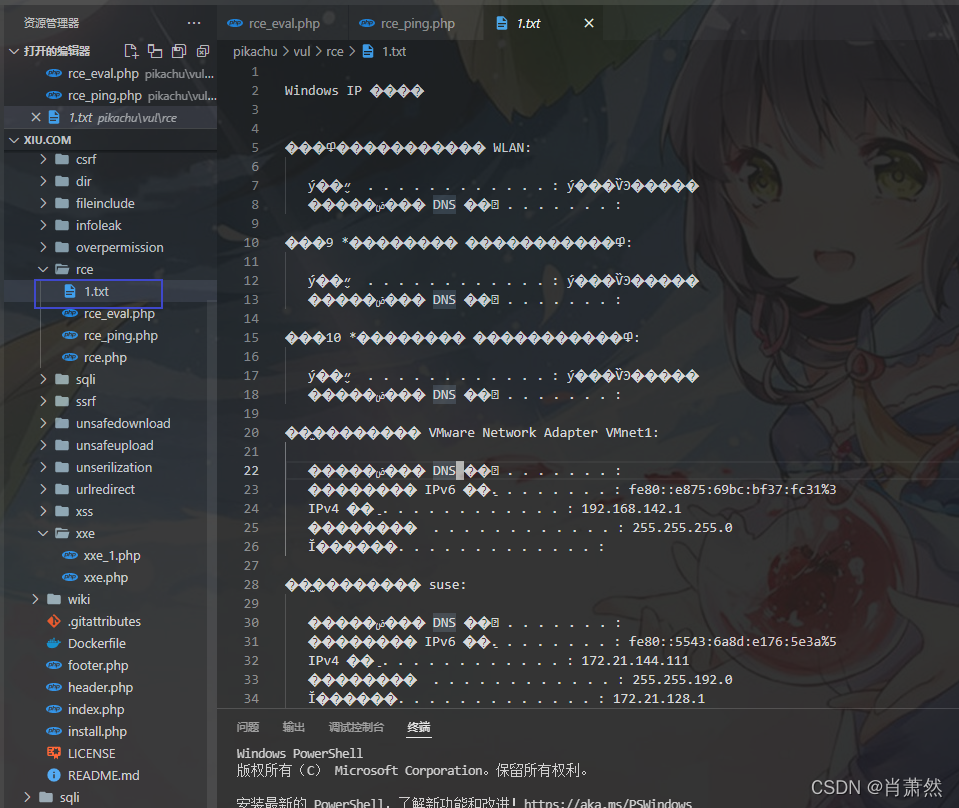This screenshot has width=959, height=808.
Task: Click the toggle vertical/horizontal editor layout icon
Action: (155, 51)
